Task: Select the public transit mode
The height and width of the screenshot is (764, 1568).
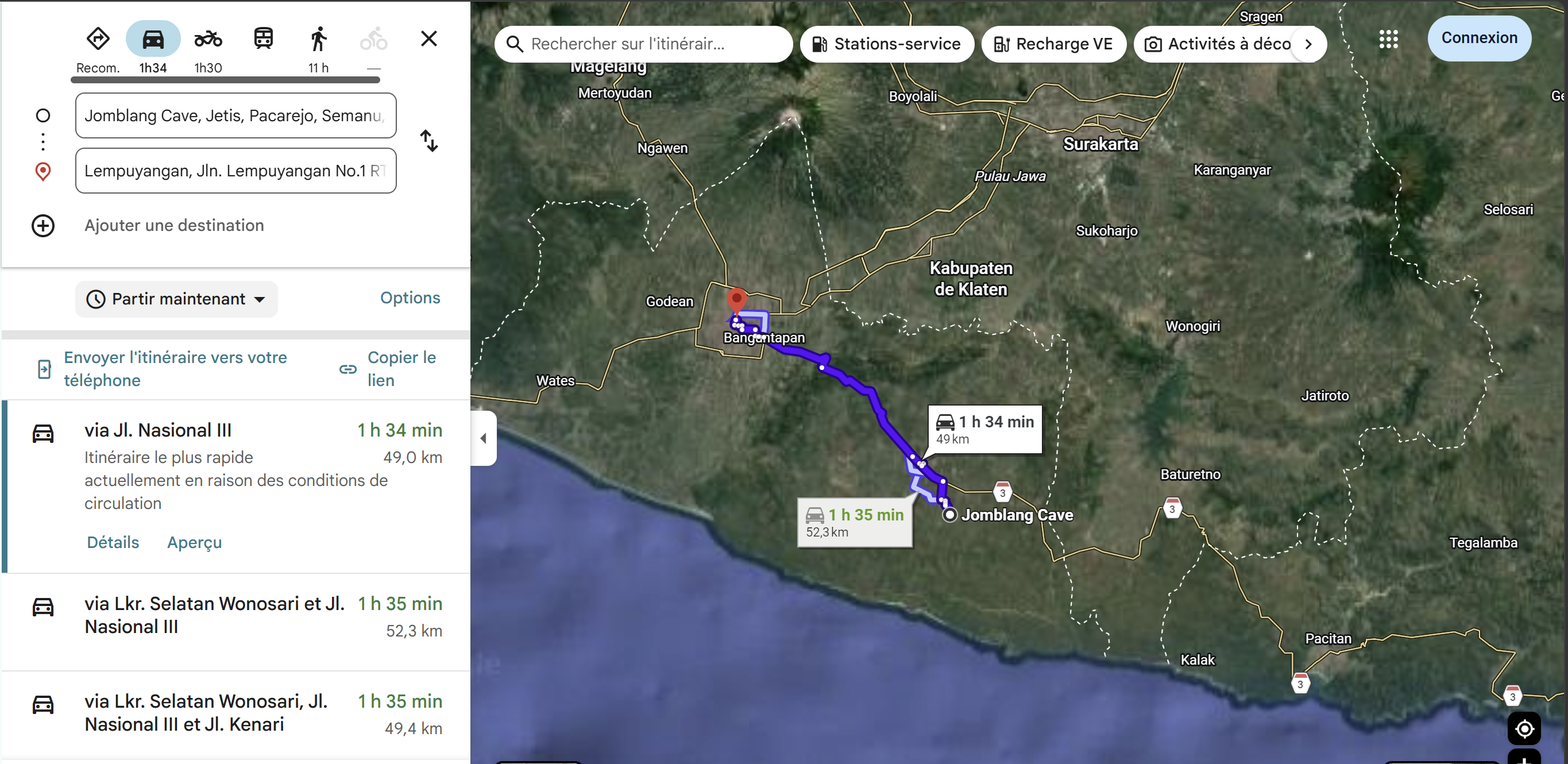Action: pyautogui.click(x=263, y=39)
